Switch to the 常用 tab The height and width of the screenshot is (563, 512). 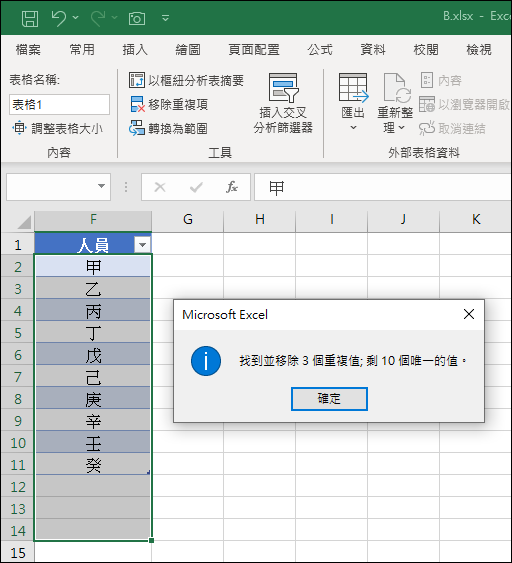tap(82, 50)
